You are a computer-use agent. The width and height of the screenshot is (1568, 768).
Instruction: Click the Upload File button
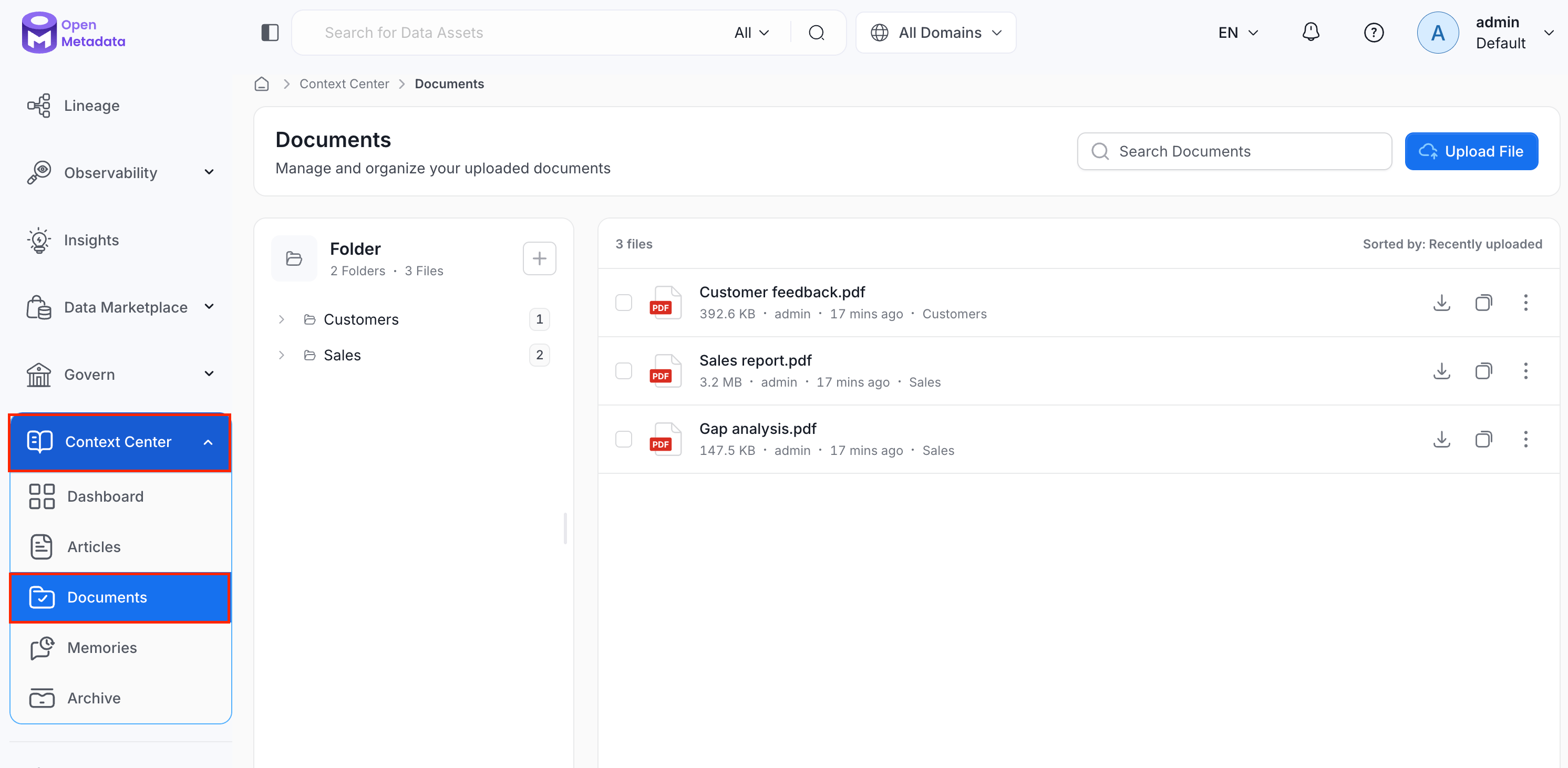[x=1471, y=151]
